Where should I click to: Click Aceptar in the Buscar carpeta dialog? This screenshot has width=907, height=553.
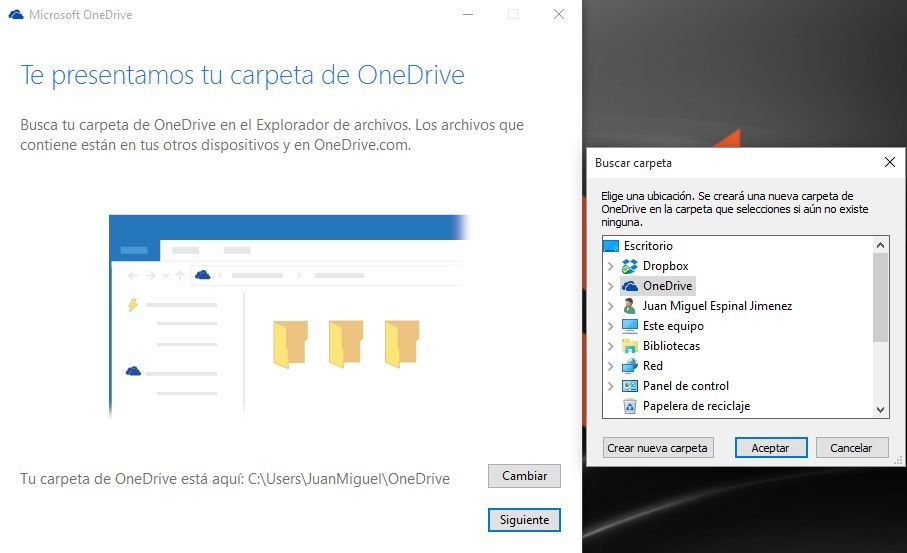(770, 448)
